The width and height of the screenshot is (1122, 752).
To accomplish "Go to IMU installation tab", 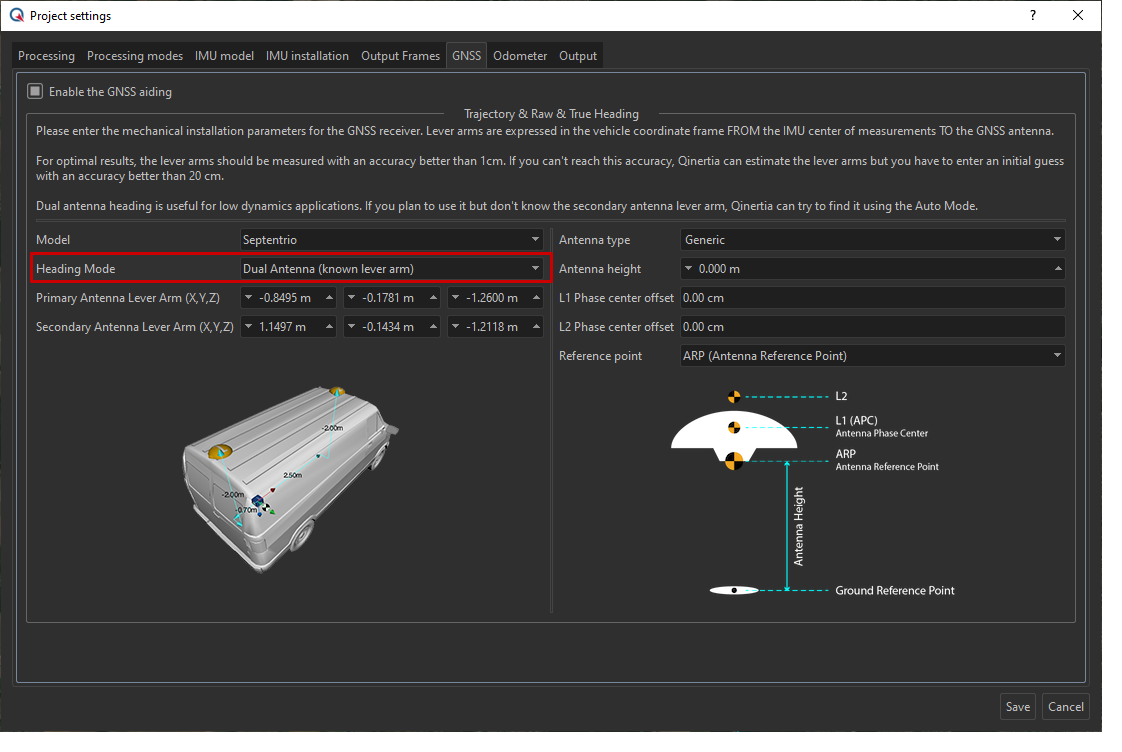I will click(307, 56).
